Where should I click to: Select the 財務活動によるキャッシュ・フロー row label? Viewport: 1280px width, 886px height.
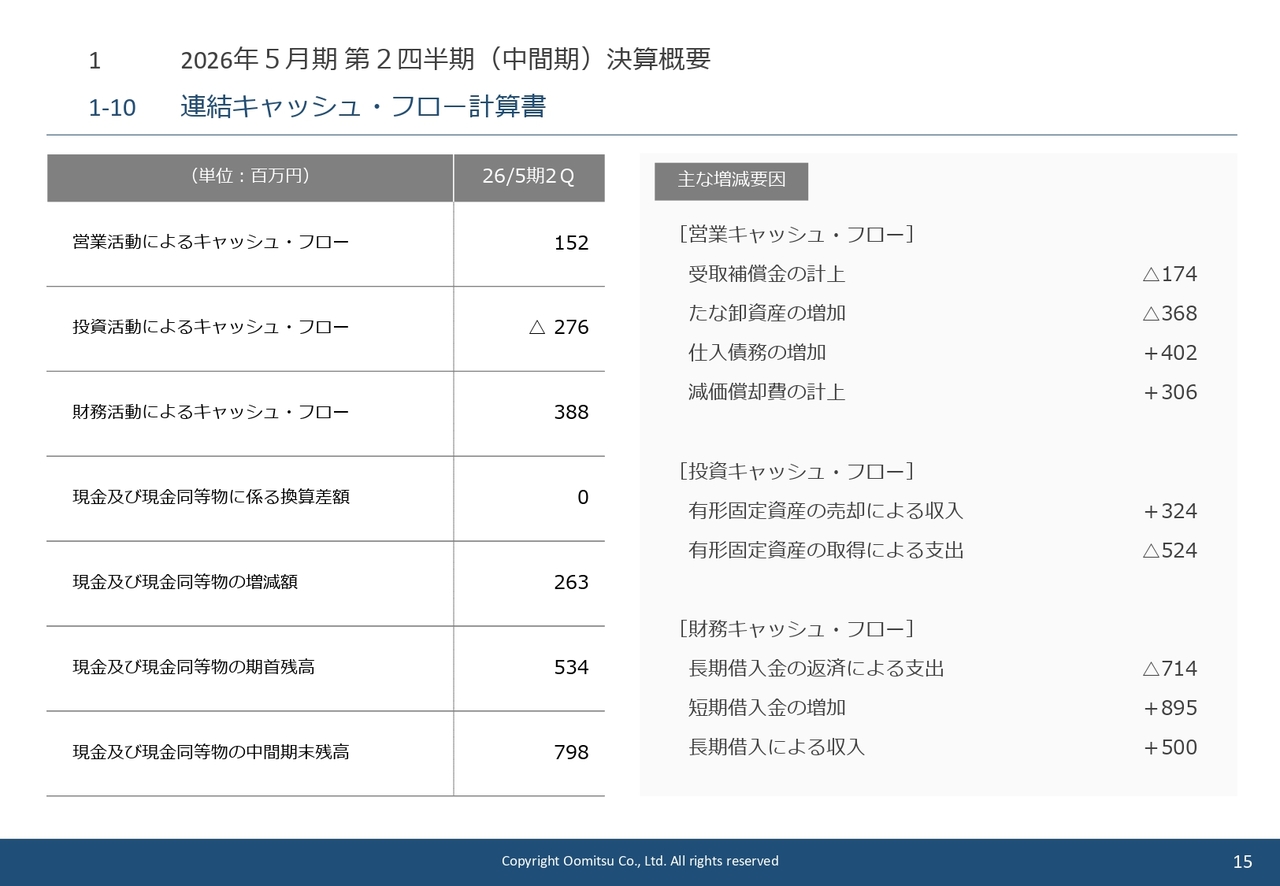coord(211,412)
